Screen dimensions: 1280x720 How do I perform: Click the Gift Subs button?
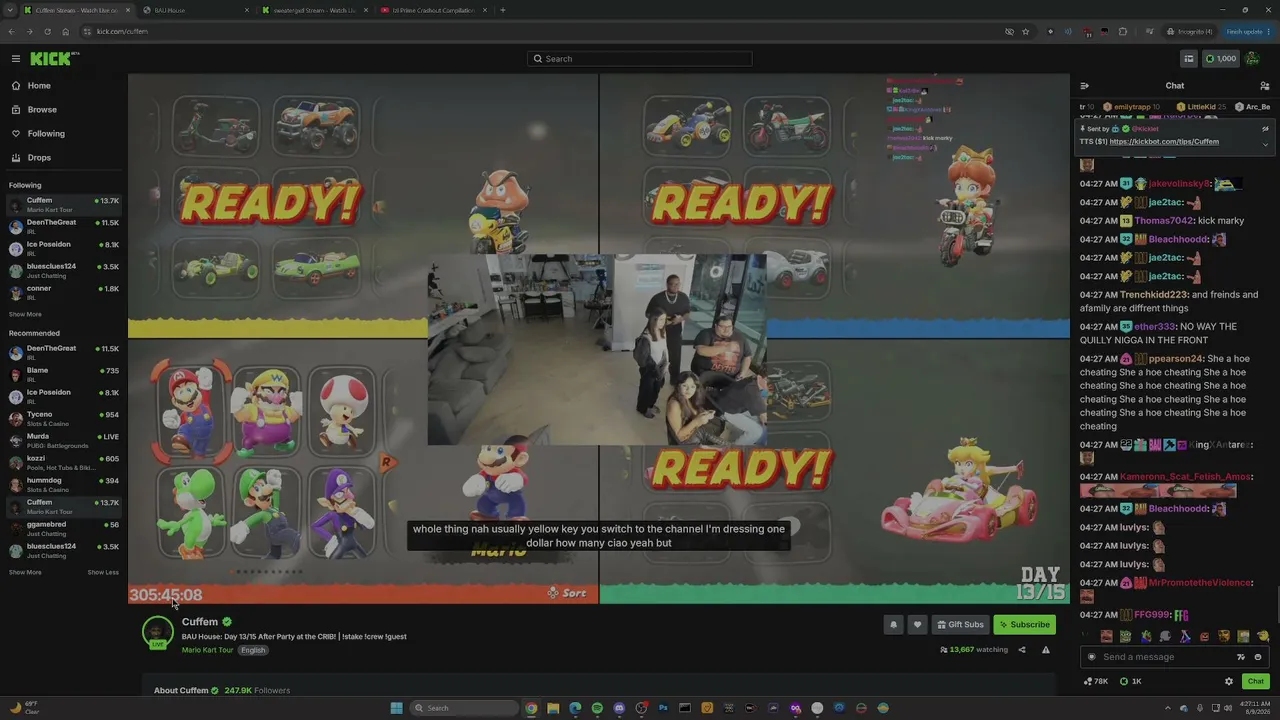pyautogui.click(x=960, y=625)
